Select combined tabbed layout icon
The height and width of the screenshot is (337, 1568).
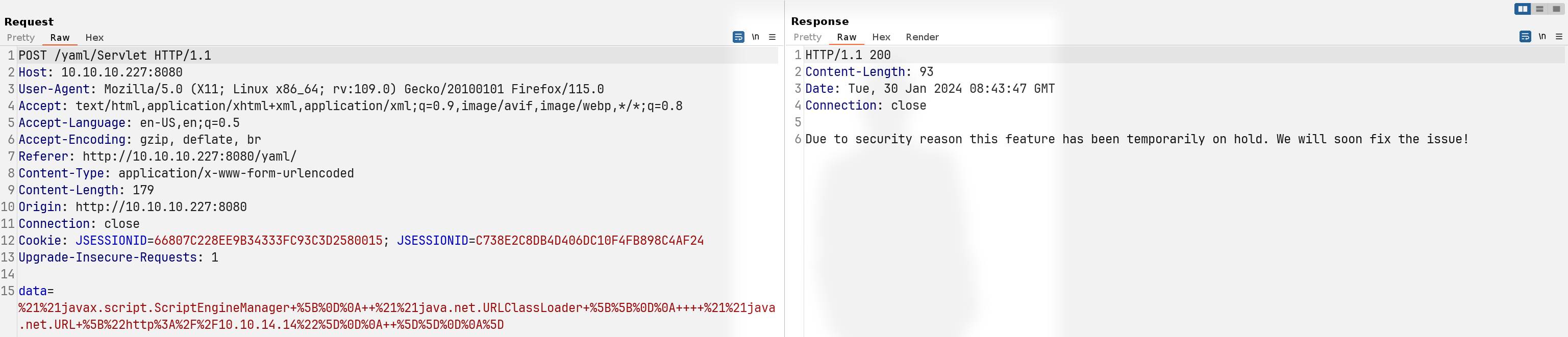click(1556, 9)
